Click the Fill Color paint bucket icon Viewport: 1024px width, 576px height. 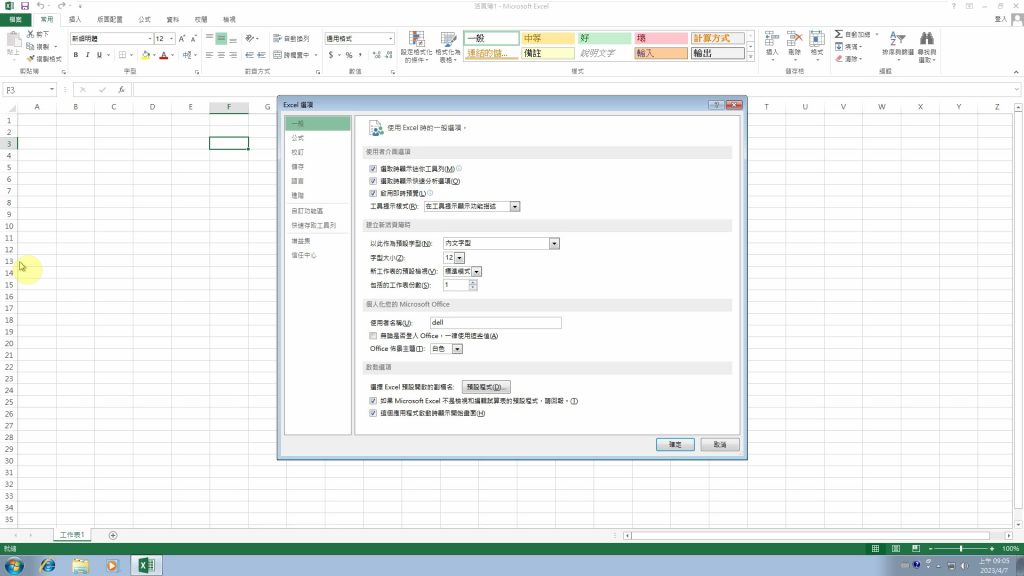[146, 55]
